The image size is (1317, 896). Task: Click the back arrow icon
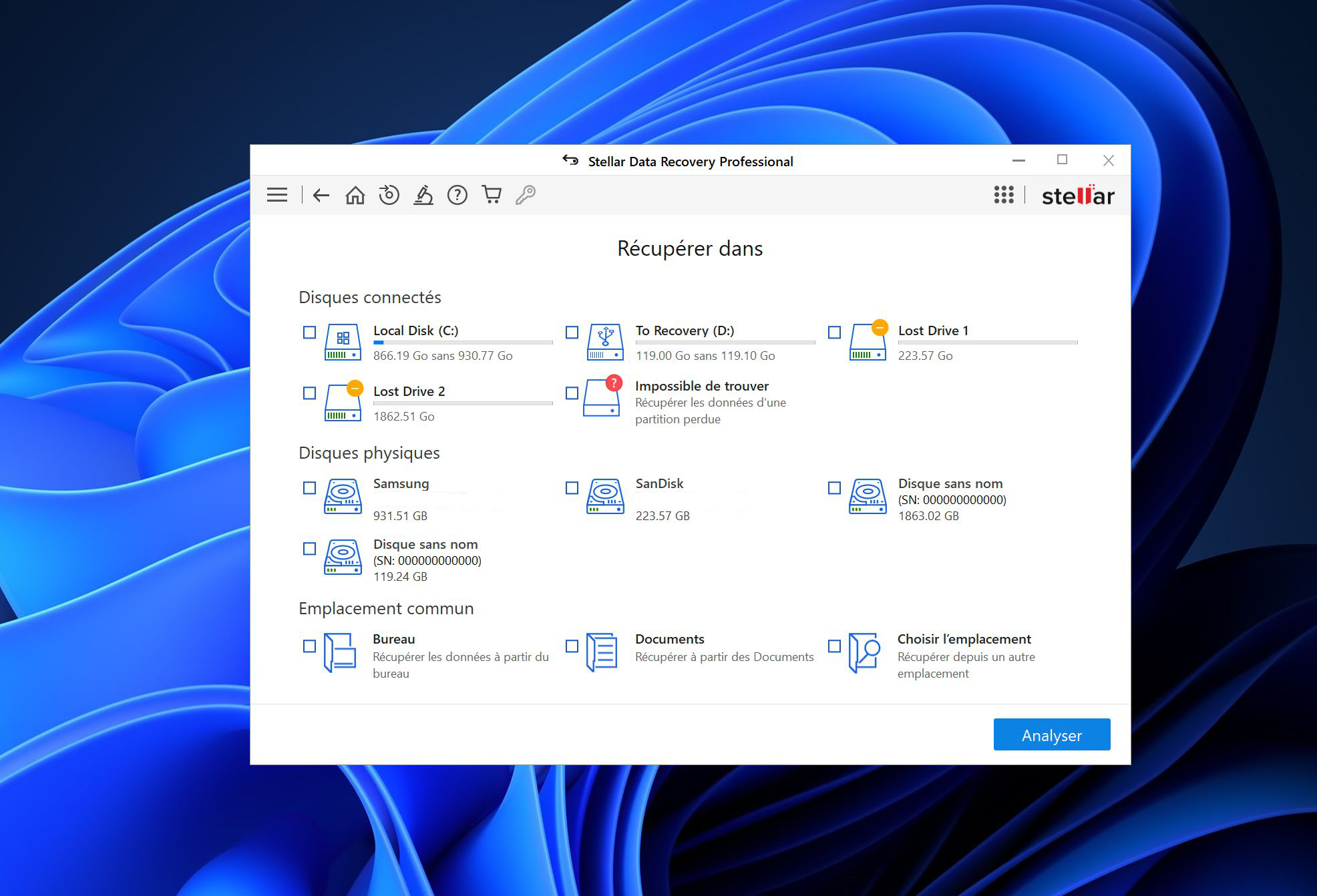(321, 195)
